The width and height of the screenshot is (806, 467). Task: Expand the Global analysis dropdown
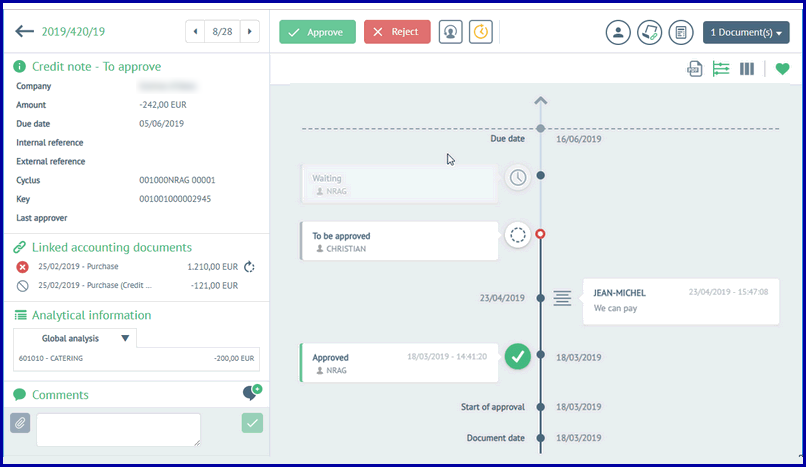tap(125, 338)
